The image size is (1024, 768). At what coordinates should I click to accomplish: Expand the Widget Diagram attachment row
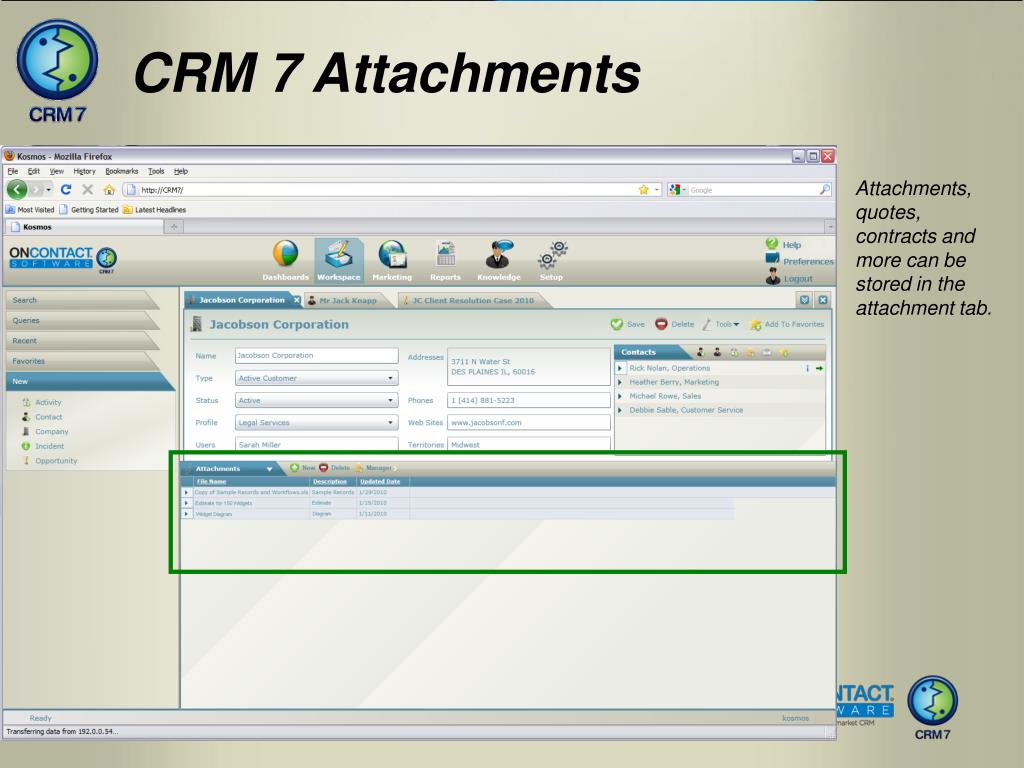[x=186, y=514]
